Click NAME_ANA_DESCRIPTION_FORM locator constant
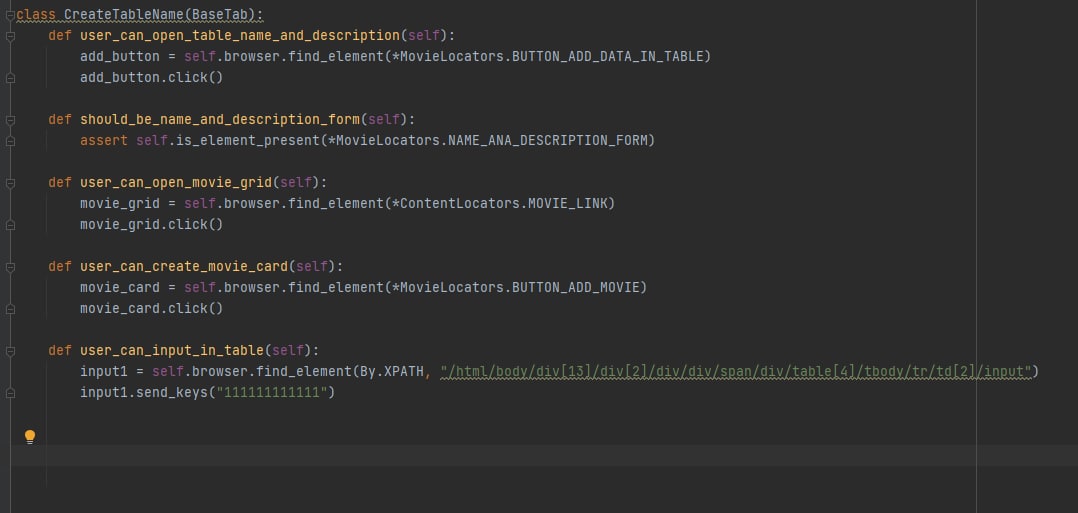The image size is (1078, 513). click(548, 140)
